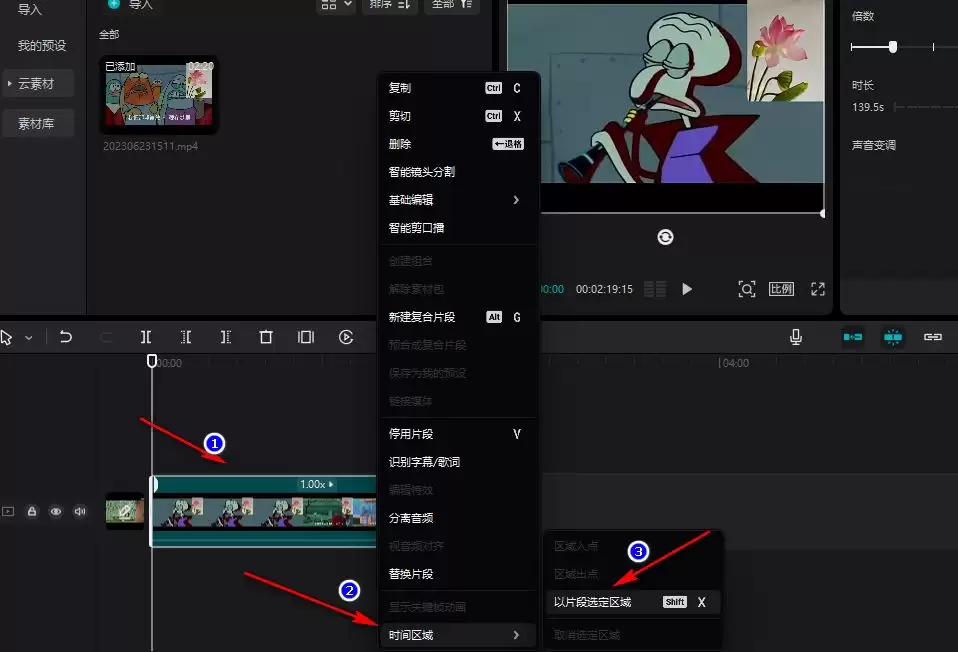Click the undo icon above the timeline
This screenshot has width=958, height=652.
(65, 336)
